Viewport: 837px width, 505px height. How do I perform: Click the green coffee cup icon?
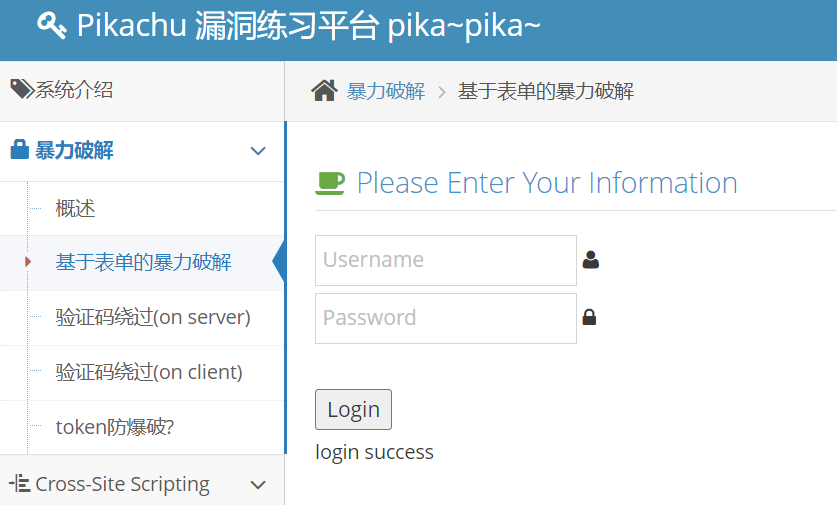[x=330, y=183]
